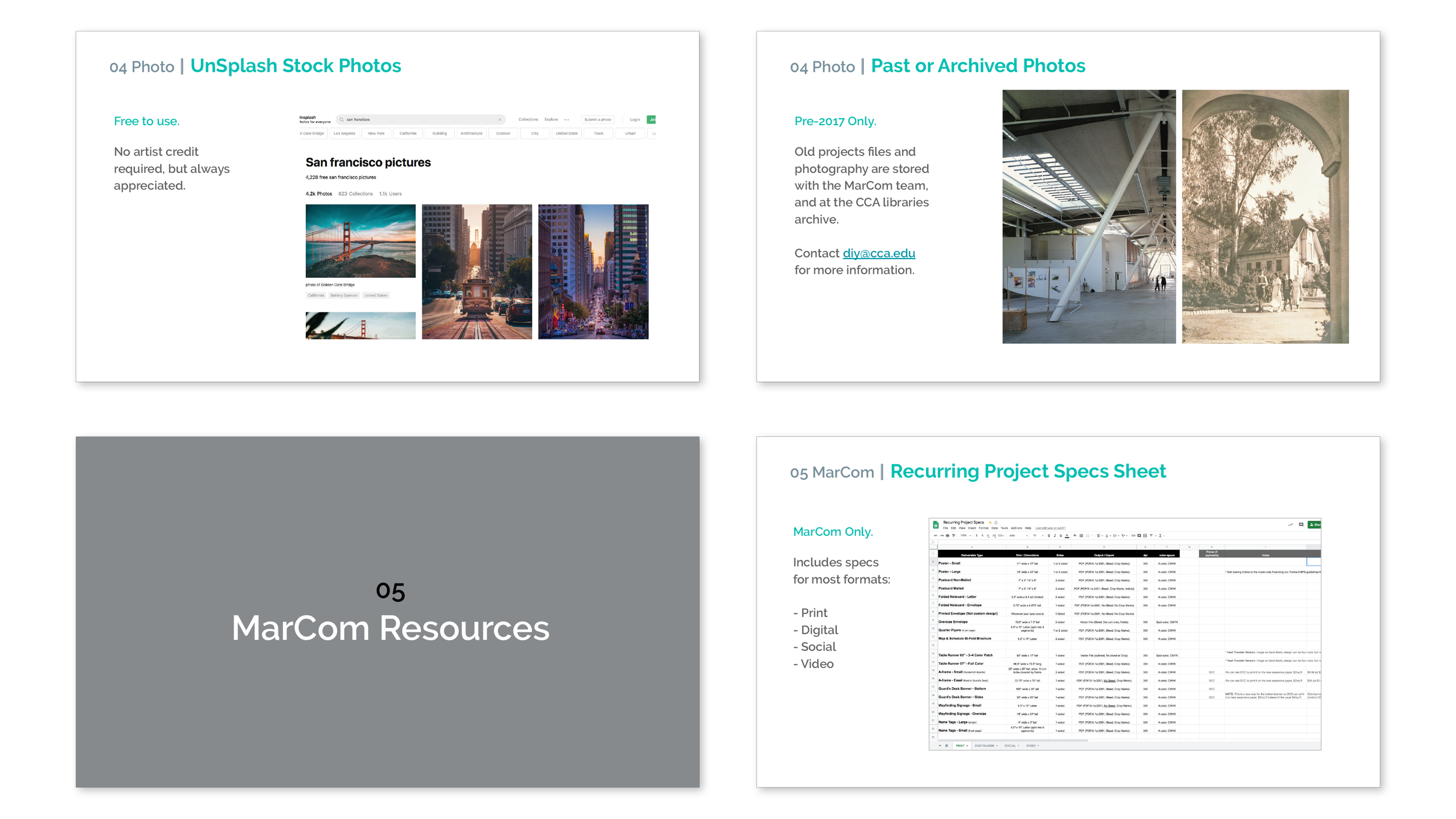1456x819 pixels.
Task: Click the add sheet plus icon
Action: click(x=940, y=746)
